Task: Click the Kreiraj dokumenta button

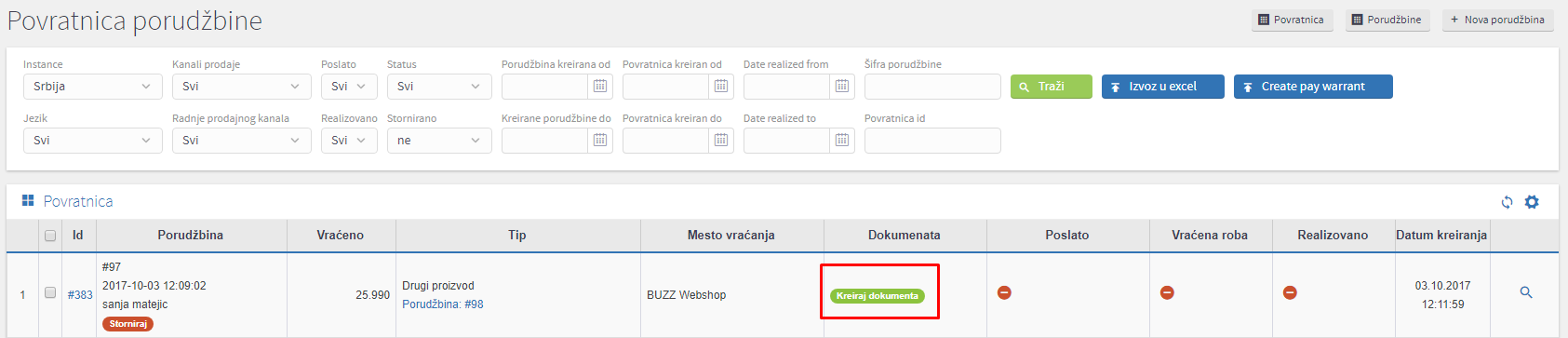Action: [878, 295]
